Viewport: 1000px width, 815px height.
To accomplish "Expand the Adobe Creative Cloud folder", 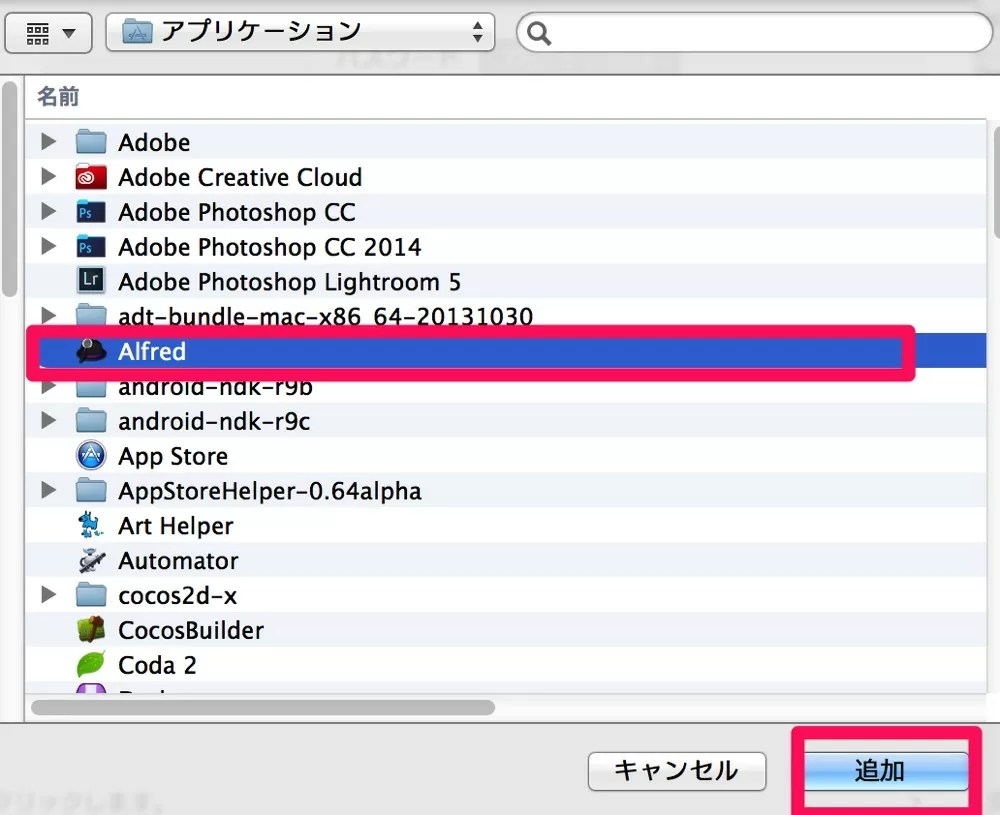I will pyautogui.click(x=48, y=176).
